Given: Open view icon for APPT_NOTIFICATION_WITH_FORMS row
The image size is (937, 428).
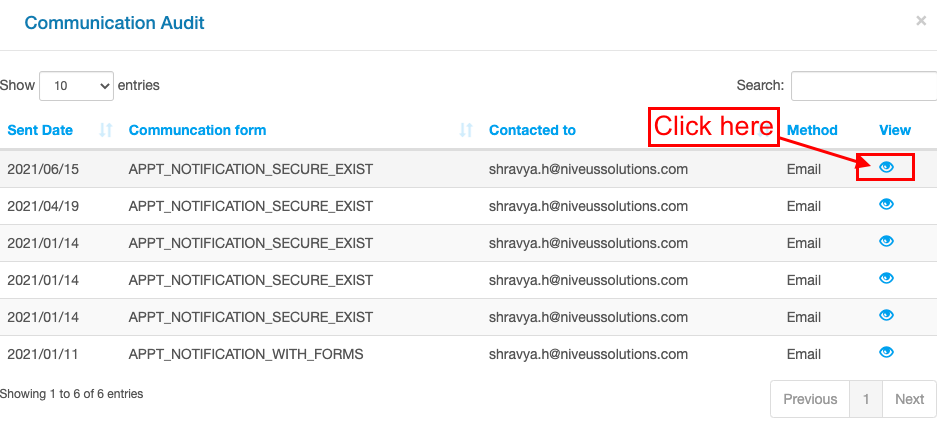Looking at the screenshot, I should (x=886, y=352).
